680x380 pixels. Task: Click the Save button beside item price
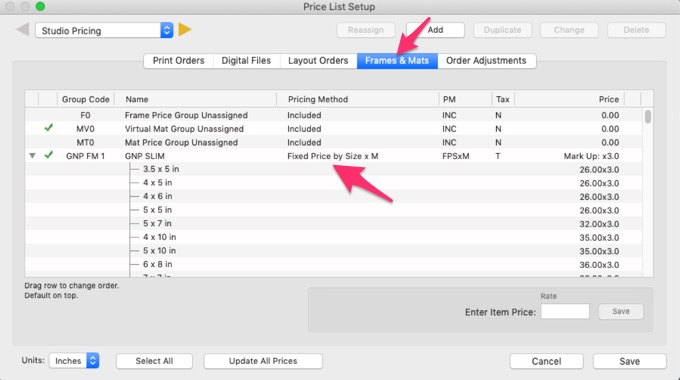point(621,311)
